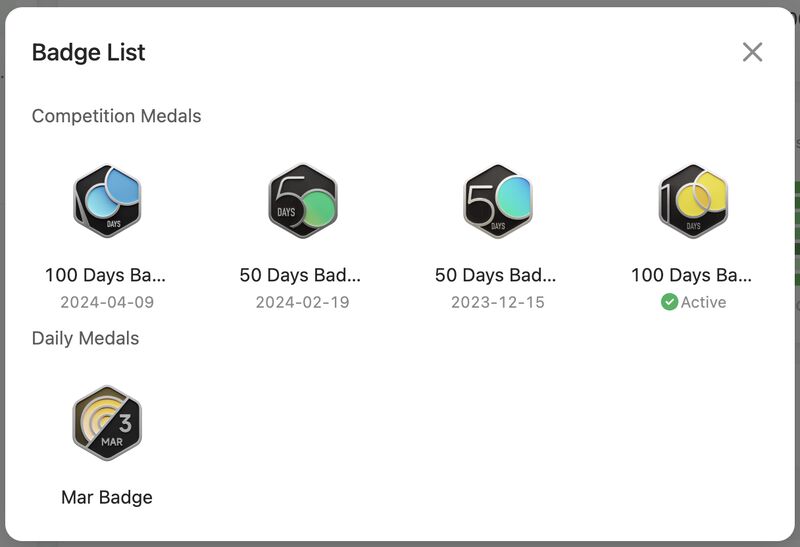The image size is (800, 547).
Task: Open the Mar 3 daily badge icon
Action: click(107, 423)
